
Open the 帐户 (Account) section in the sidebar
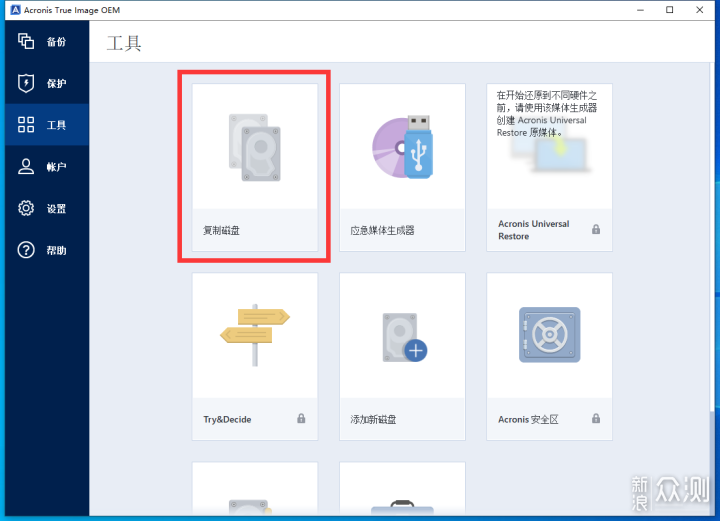tap(47, 166)
